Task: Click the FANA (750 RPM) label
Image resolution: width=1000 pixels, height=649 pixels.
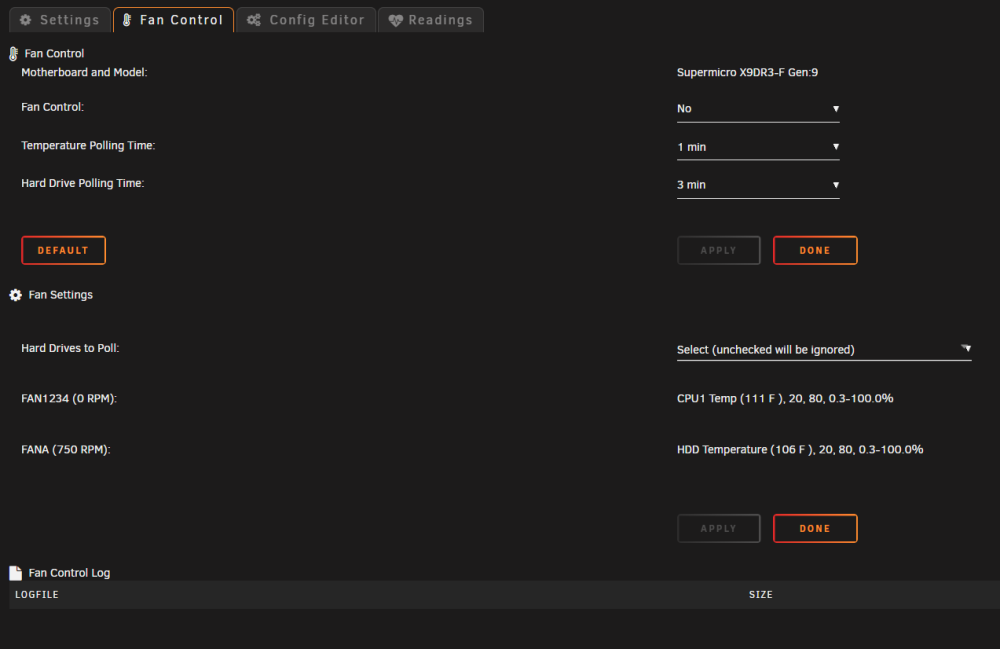Action: click(66, 449)
